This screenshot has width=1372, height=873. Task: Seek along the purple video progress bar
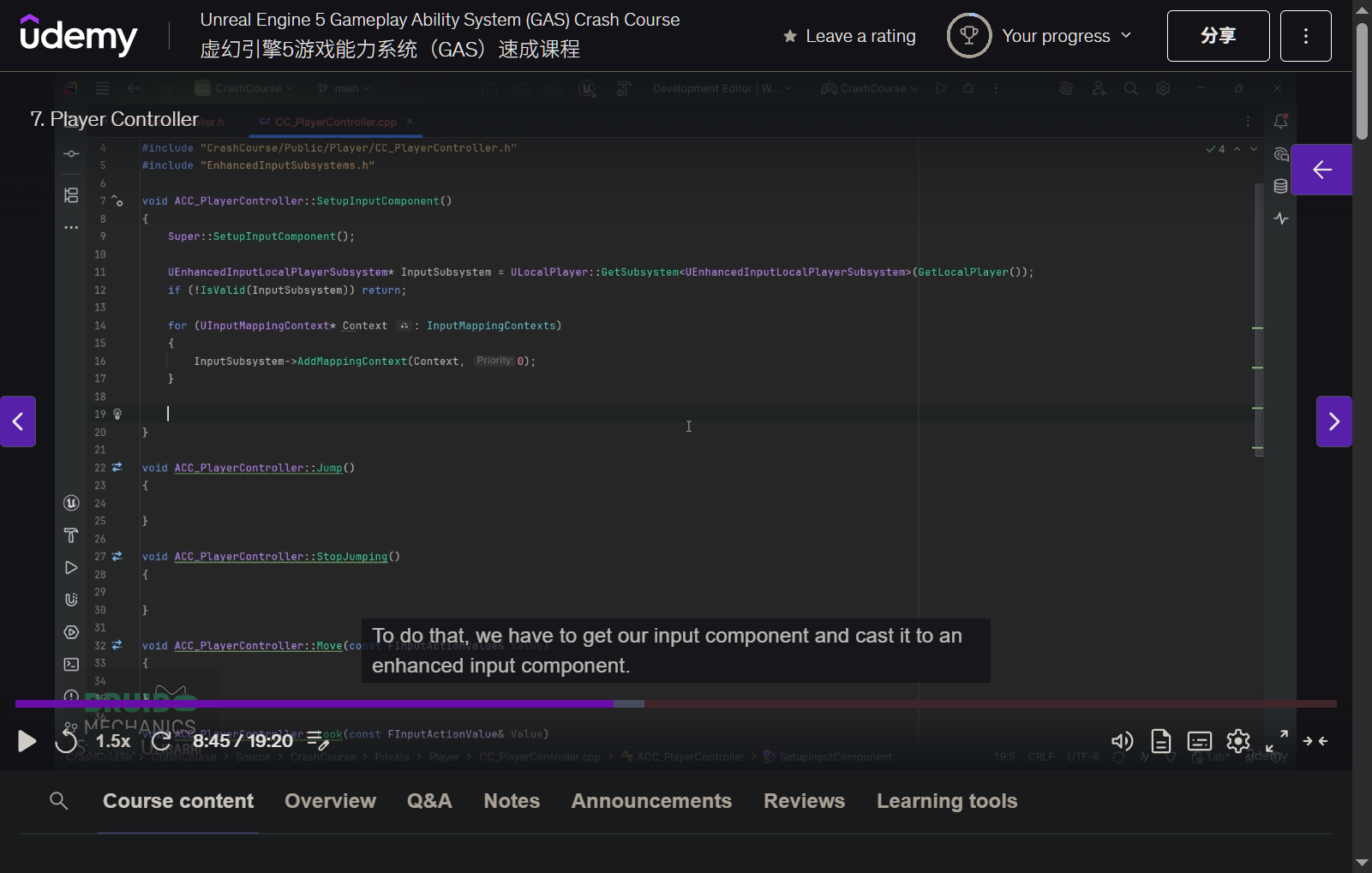click(x=675, y=703)
